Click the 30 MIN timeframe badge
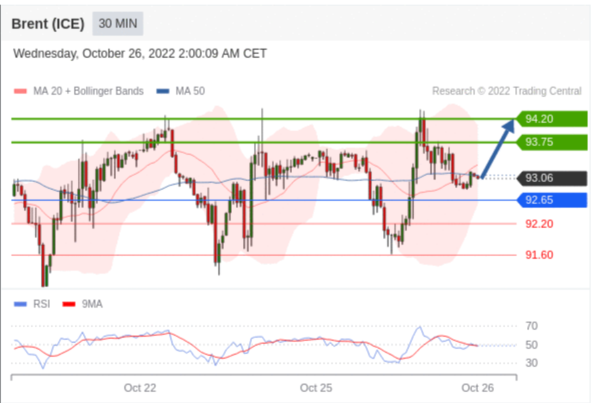Screen dimensions: 591x403 [x=118, y=24]
